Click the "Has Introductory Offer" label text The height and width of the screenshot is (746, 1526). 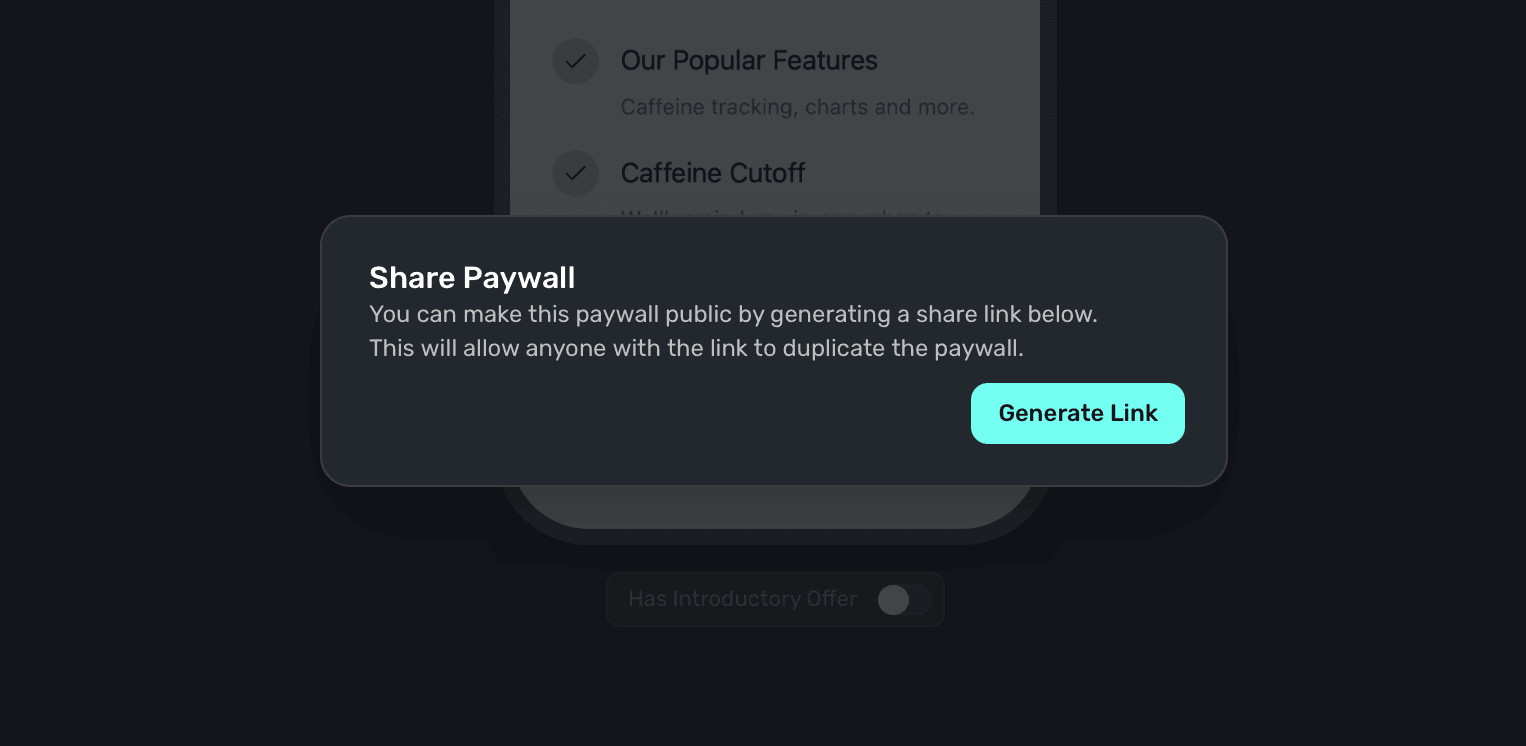pos(742,599)
